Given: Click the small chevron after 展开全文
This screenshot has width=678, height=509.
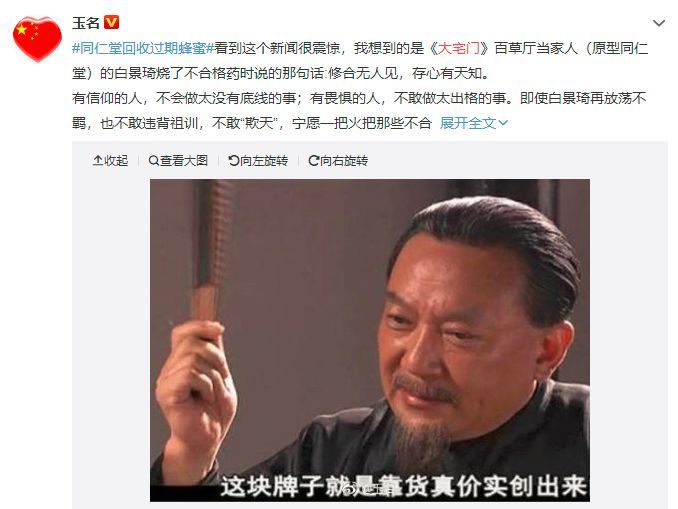Looking at the screenshot, I should [x=503, y=123].
